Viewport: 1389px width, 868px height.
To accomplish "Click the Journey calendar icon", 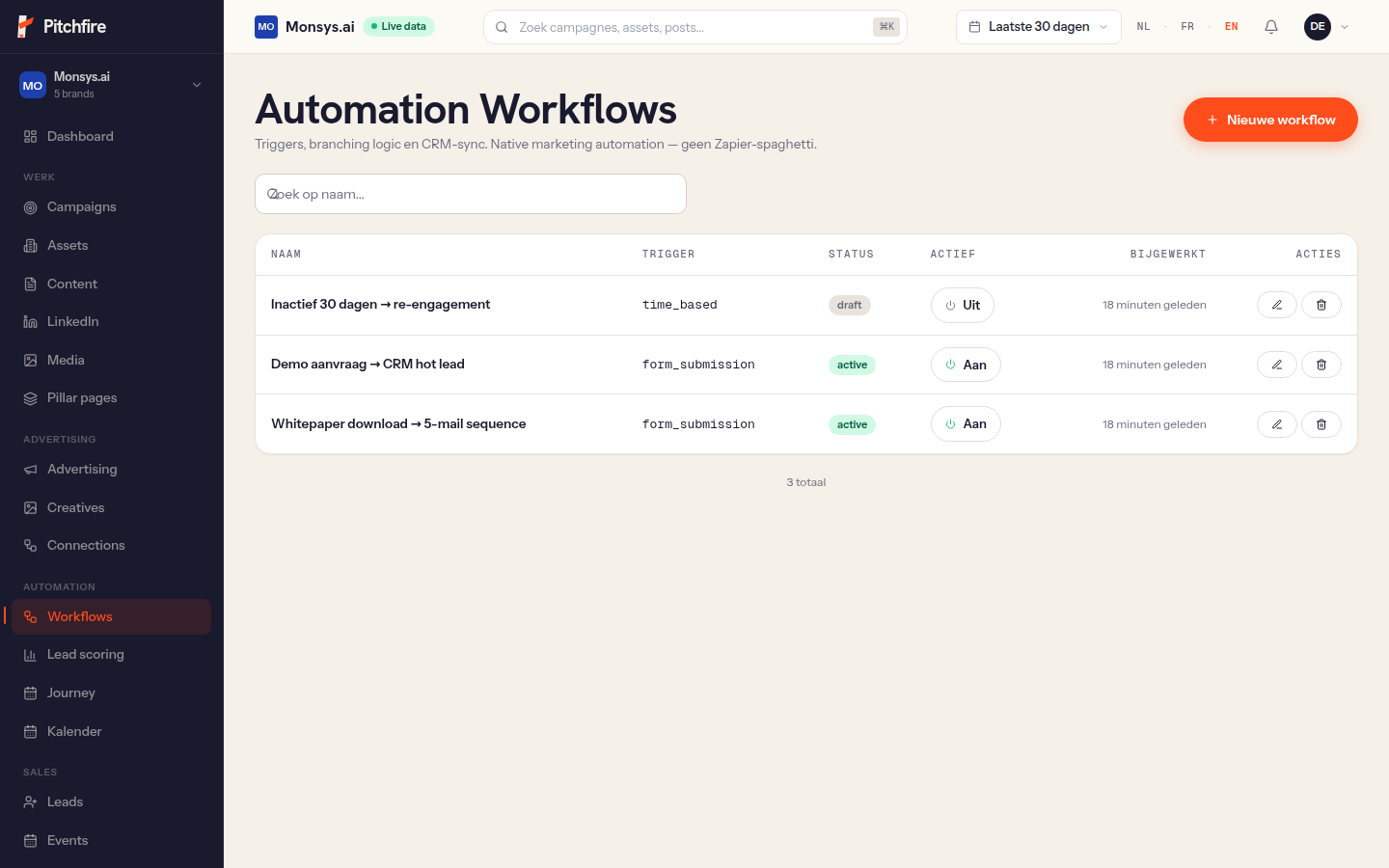I will [x=31, y=693].
